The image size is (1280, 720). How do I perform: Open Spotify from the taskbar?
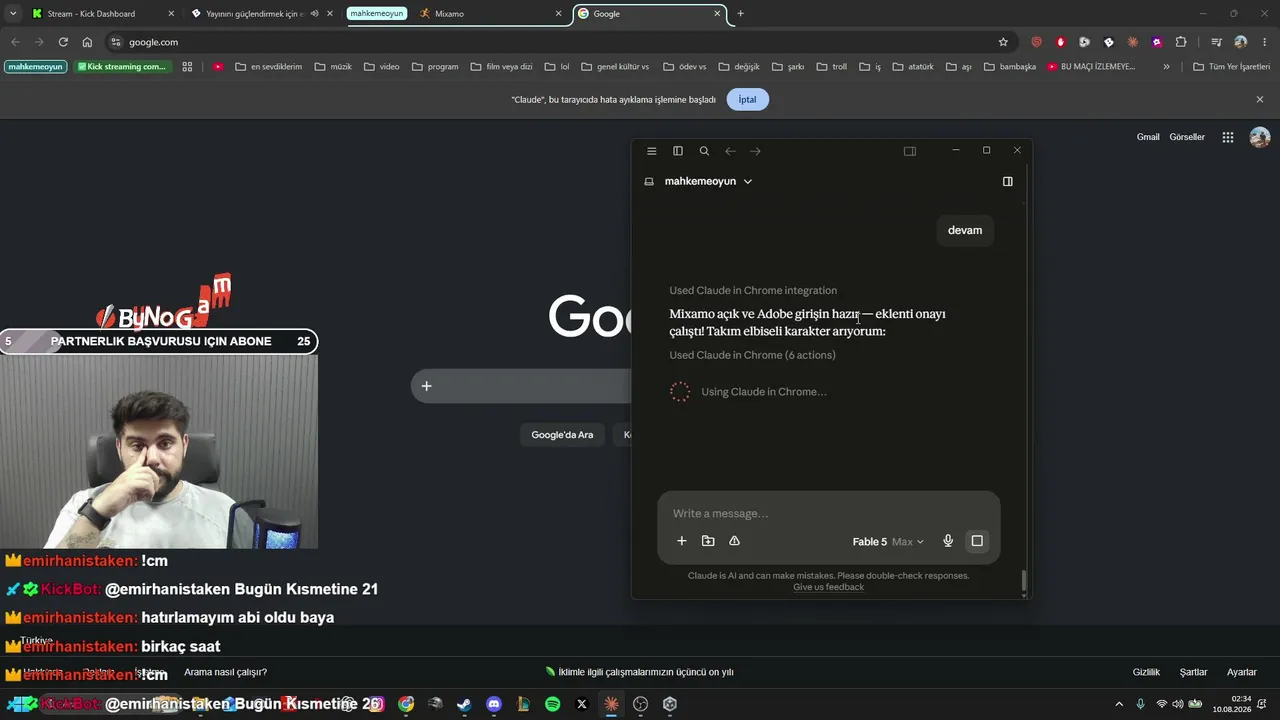pos(553,704)
